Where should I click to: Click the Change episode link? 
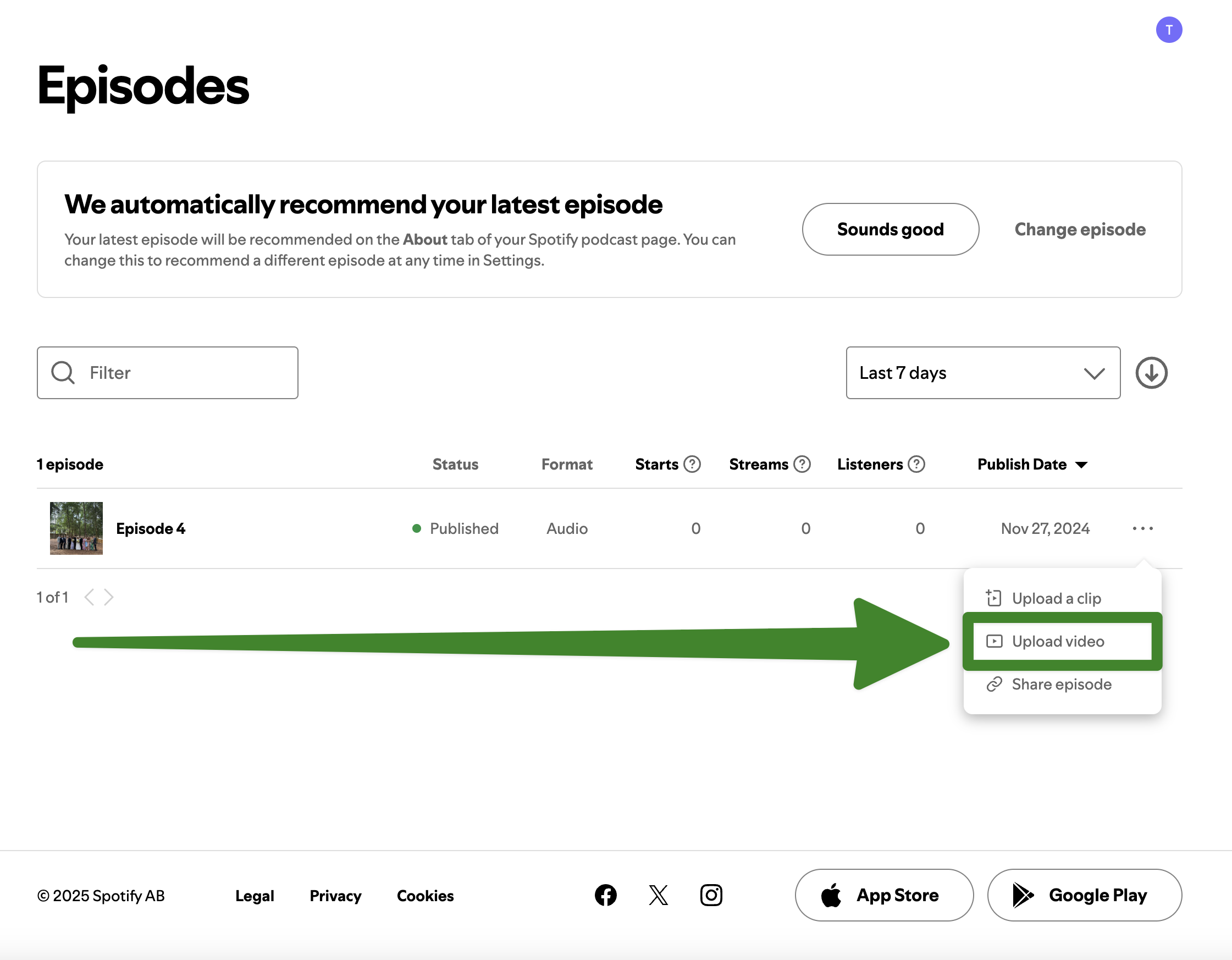[x=1080, y=230]
